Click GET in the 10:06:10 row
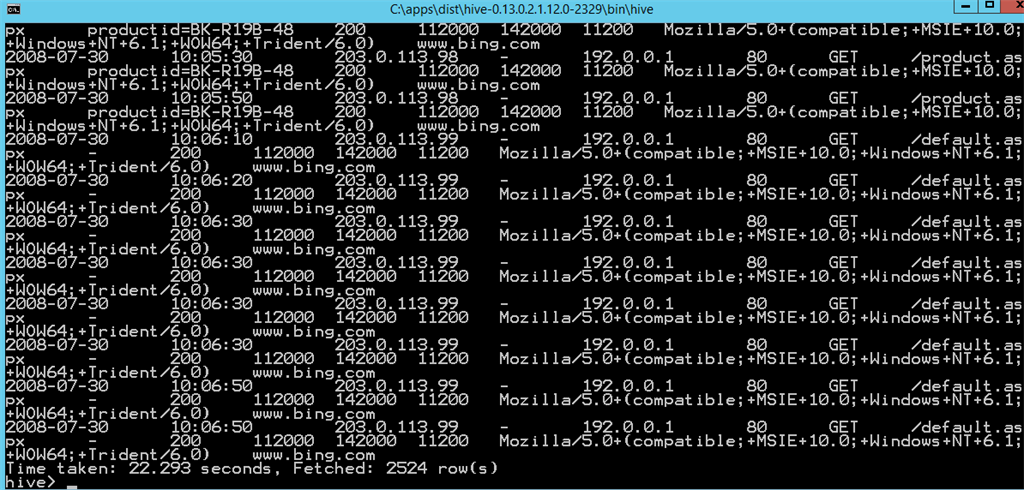 [843, 139]
